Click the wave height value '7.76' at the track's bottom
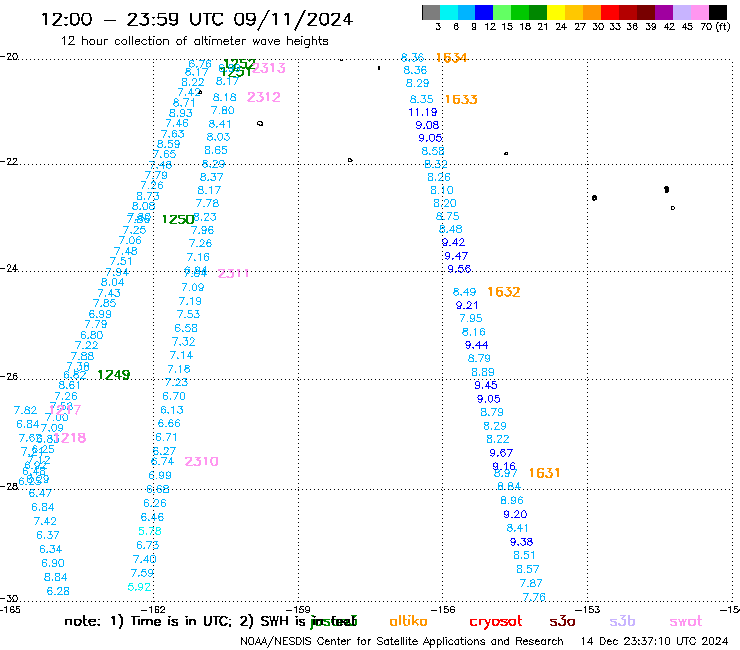The width and height of the screenshot is (740, 650). pyautogui.click(x=534, y=597)
